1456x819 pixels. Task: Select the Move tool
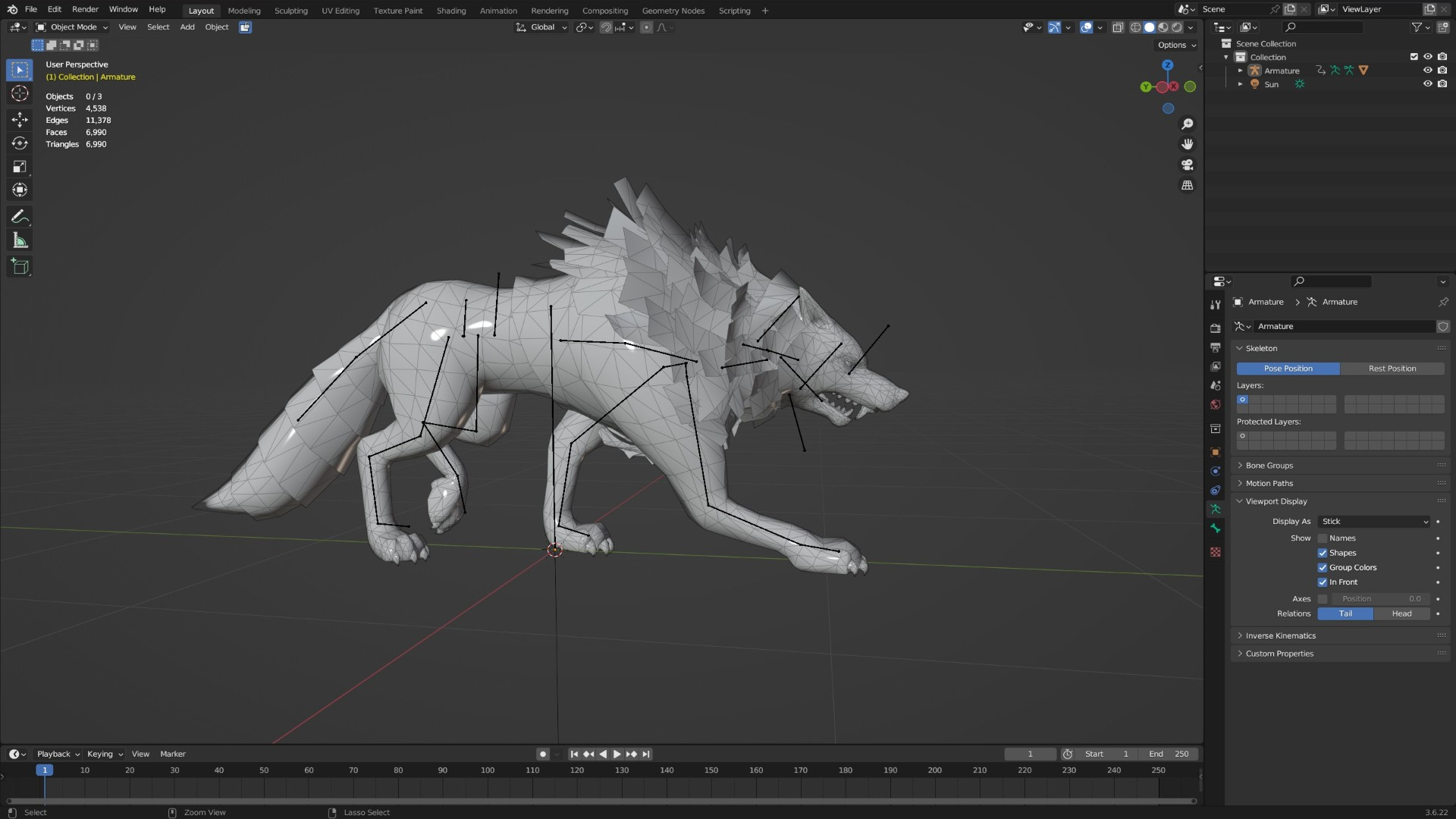(20, 119)
